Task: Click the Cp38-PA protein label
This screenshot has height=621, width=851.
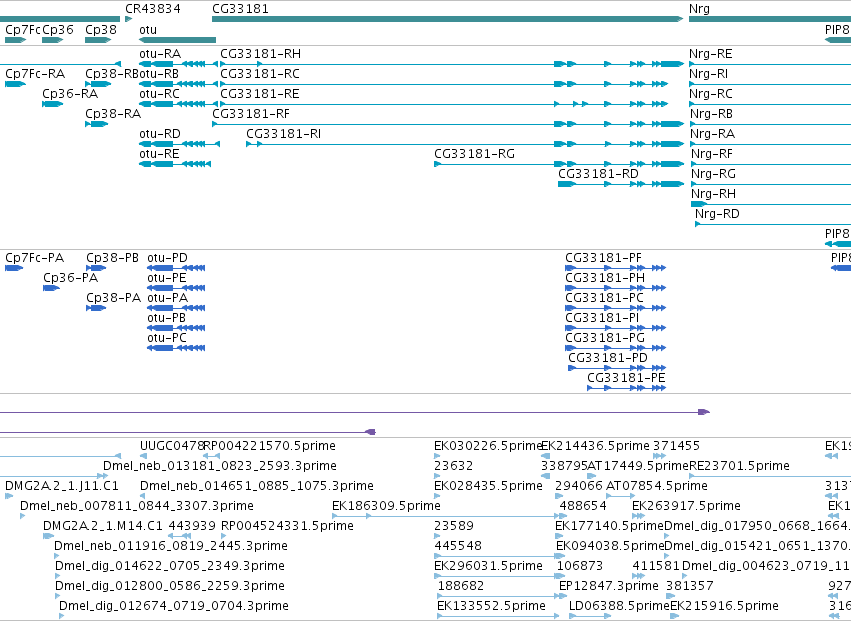Action: pyautogui.click(x=113, y=298)
